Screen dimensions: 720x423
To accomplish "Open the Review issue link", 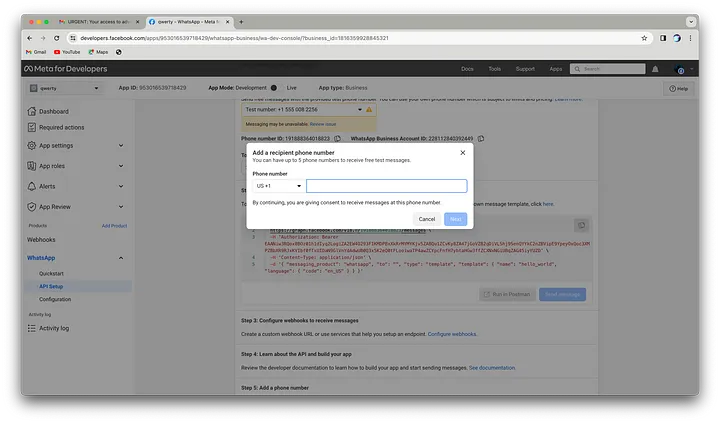I will coord(323,124).
